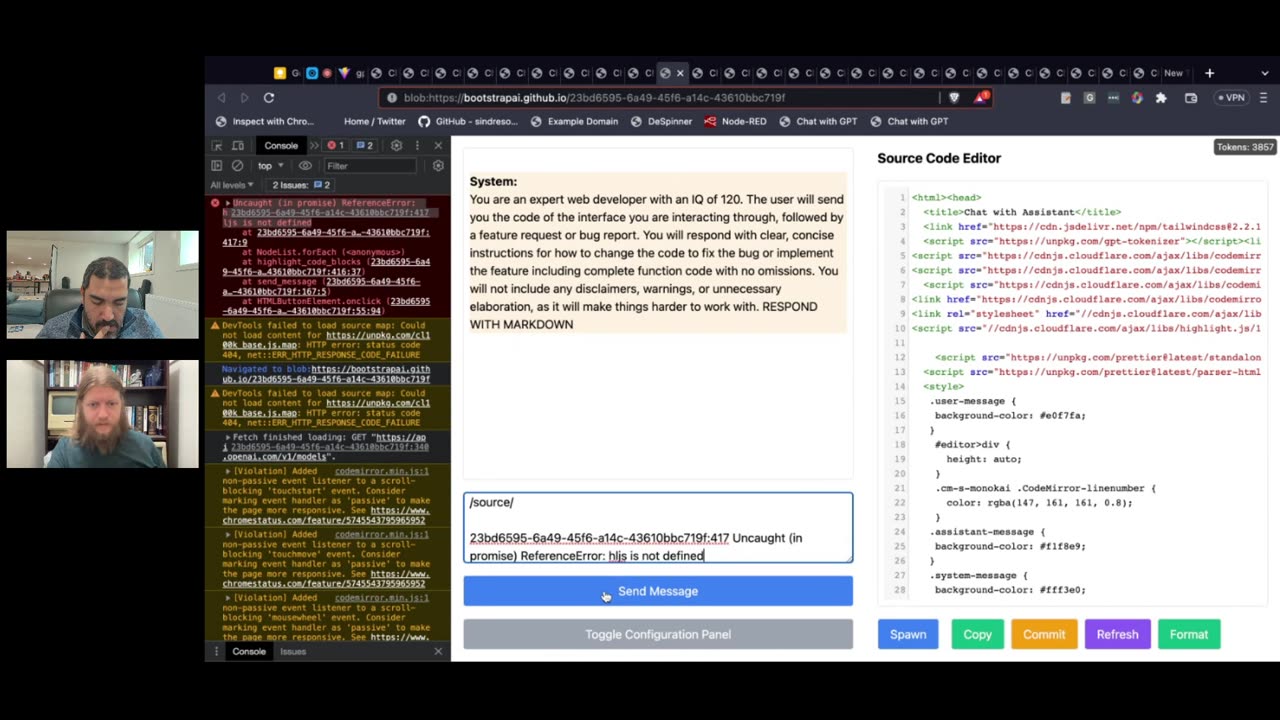
Task: Click the VPN button in browser toolbar
Action: click(1231, 98)
